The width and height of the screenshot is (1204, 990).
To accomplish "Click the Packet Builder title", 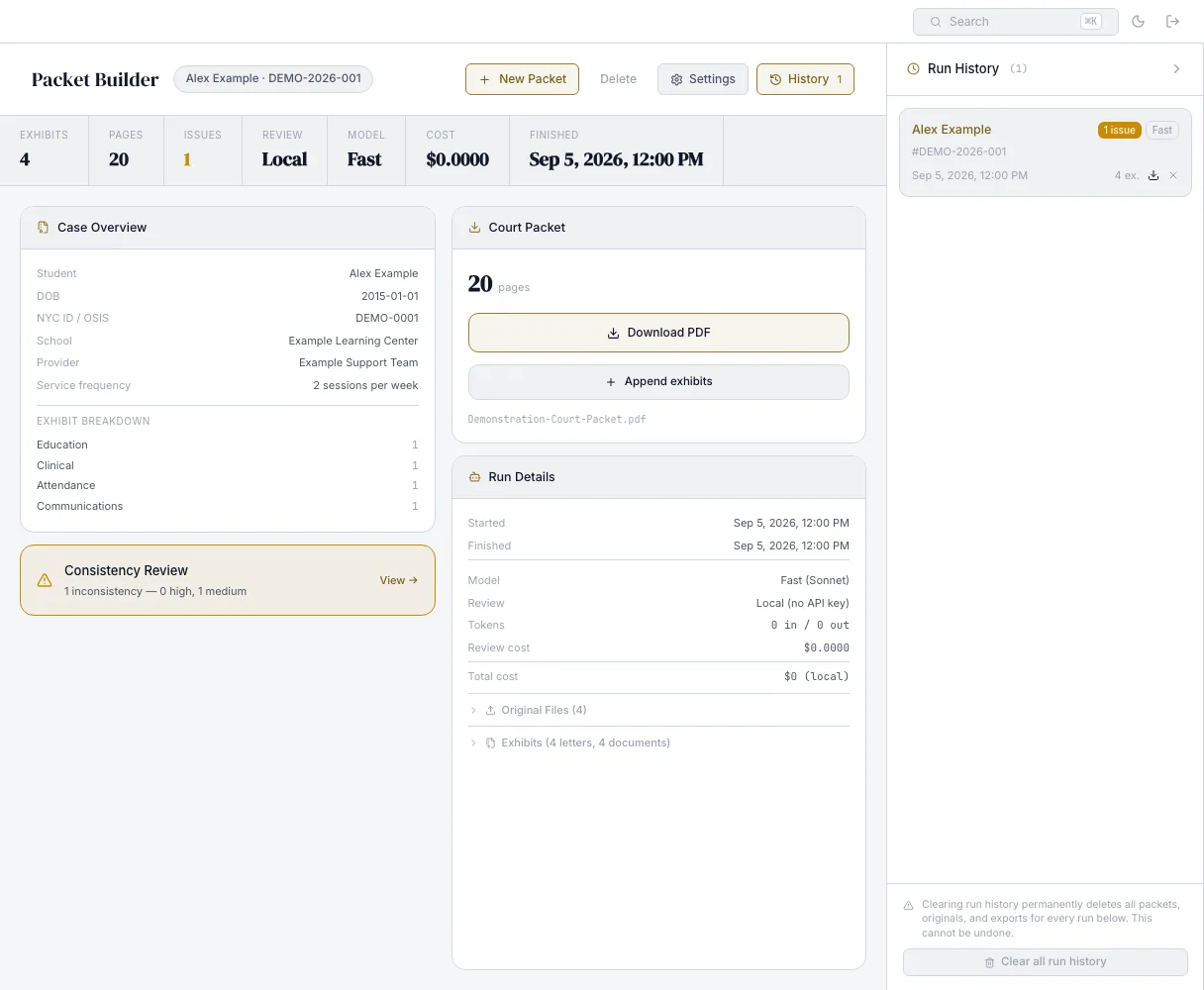I will [x=95, y=80].
